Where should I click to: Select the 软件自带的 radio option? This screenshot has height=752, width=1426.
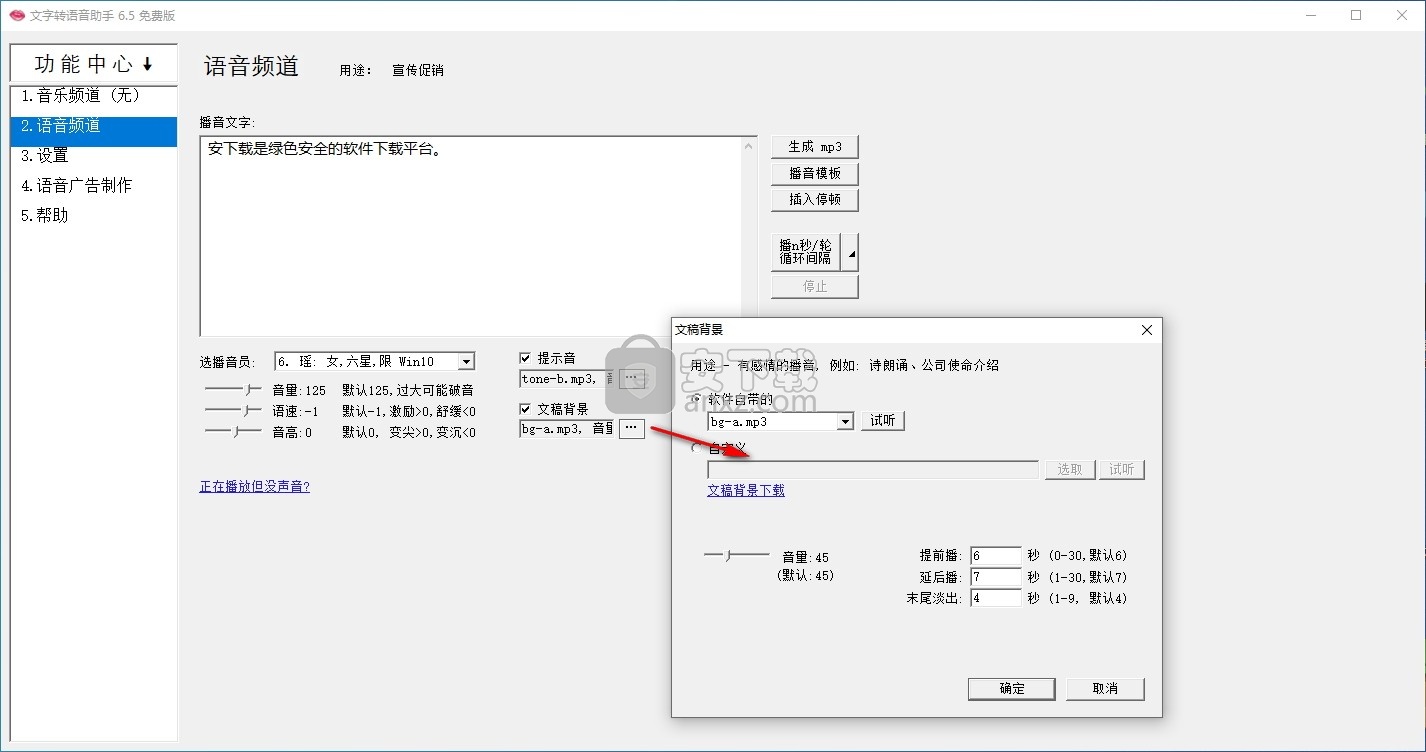coord(697,399)
